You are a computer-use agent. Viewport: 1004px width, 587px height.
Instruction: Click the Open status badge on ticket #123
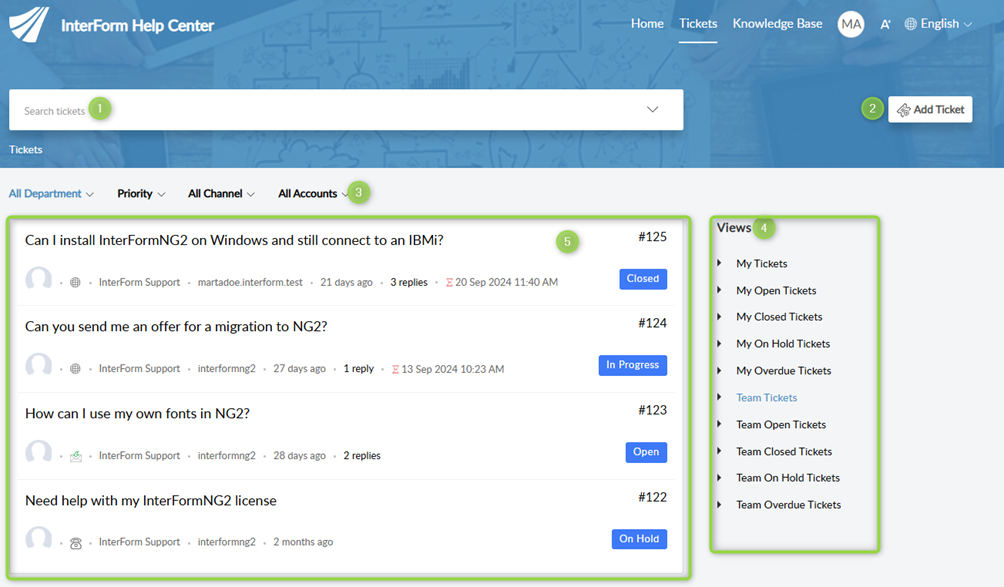pyautogui.click(x=646, y=453)
